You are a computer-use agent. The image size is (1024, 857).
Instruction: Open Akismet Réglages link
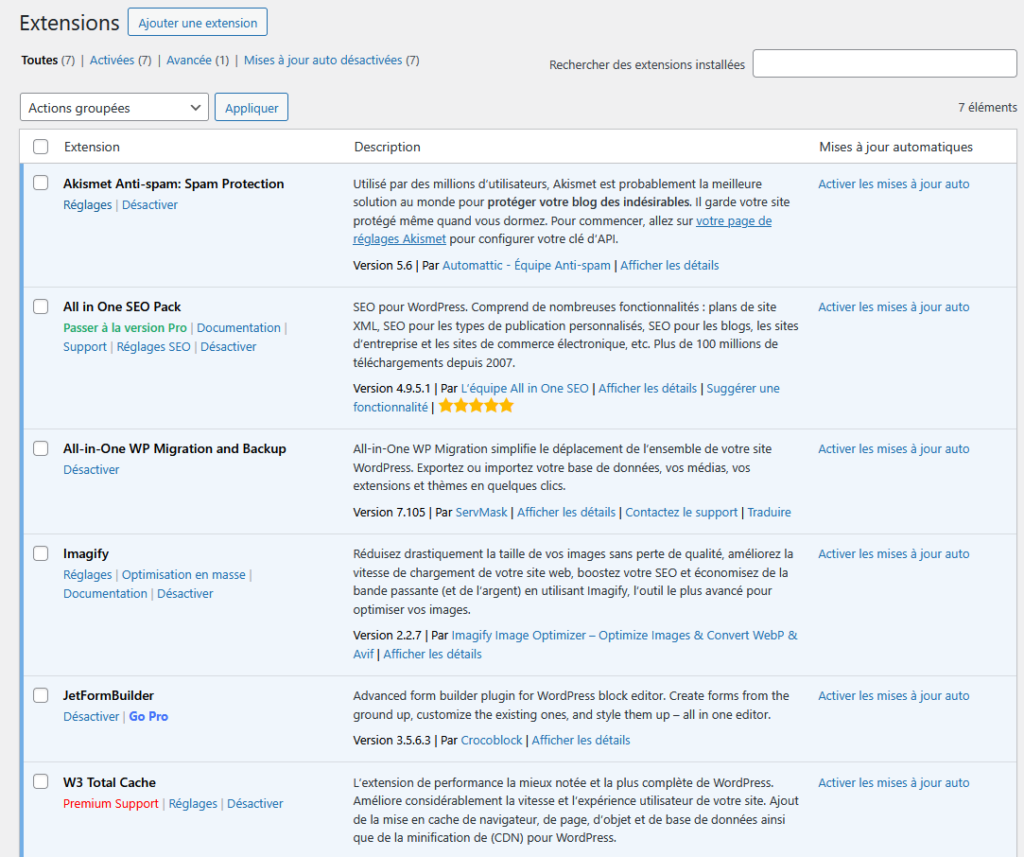[x=88, y=204]
